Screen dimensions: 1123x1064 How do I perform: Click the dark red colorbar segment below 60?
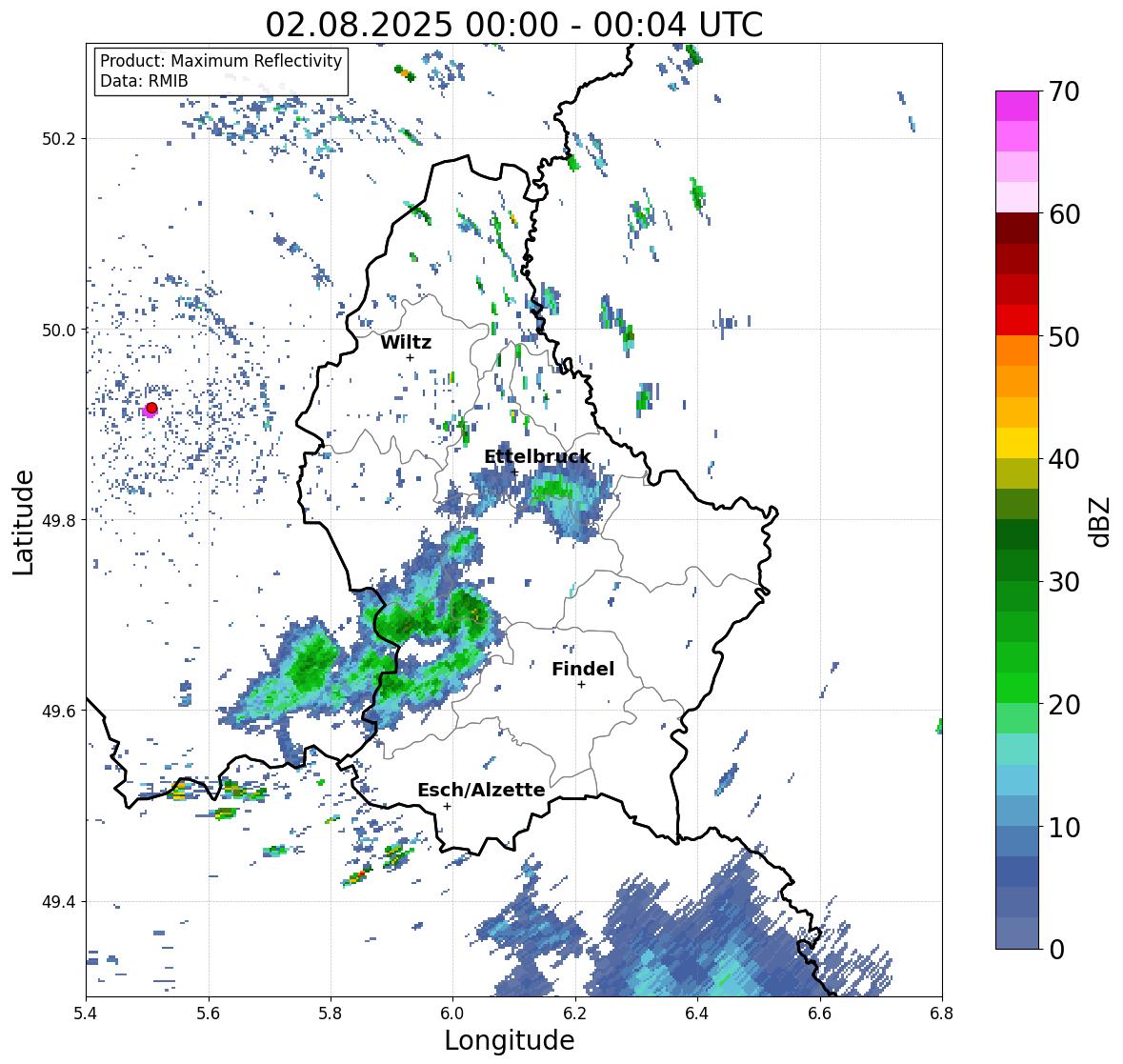1017,229
